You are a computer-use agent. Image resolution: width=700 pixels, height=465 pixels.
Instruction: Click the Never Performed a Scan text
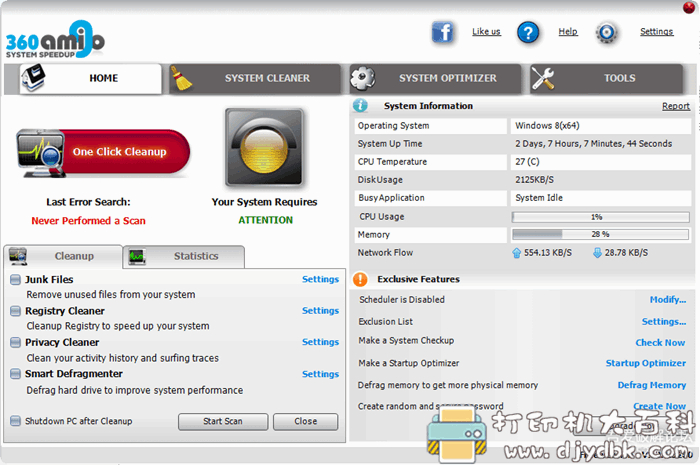(88, 221)
